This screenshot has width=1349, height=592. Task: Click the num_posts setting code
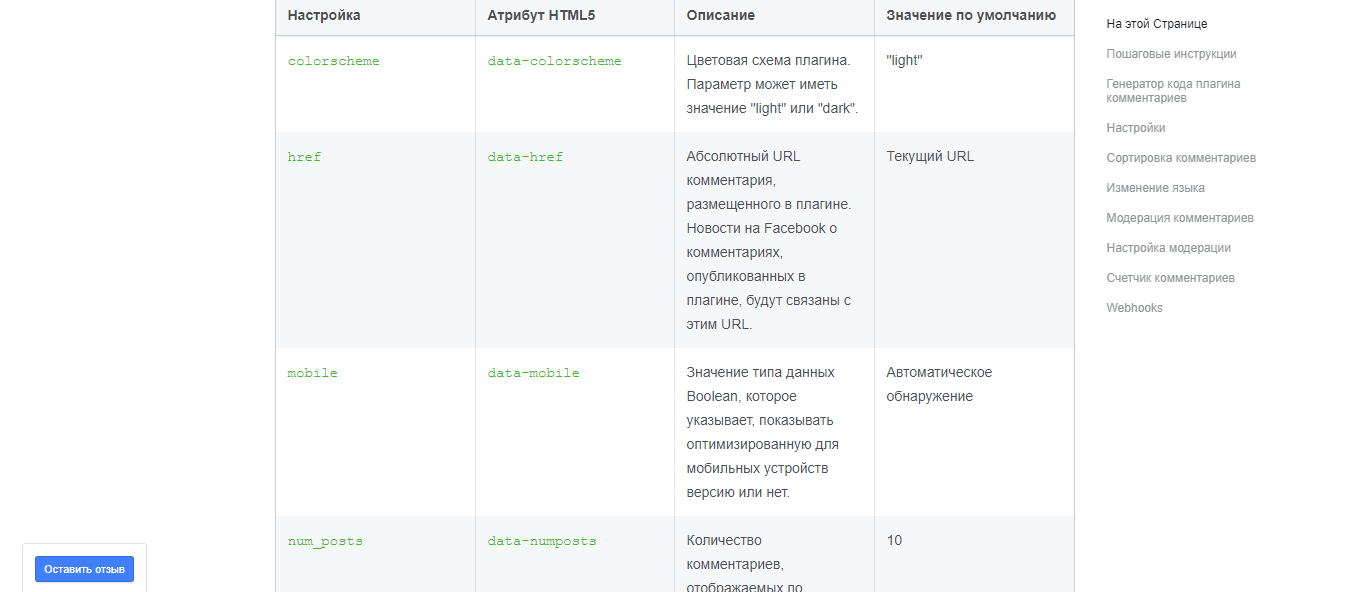coord(325,541)
